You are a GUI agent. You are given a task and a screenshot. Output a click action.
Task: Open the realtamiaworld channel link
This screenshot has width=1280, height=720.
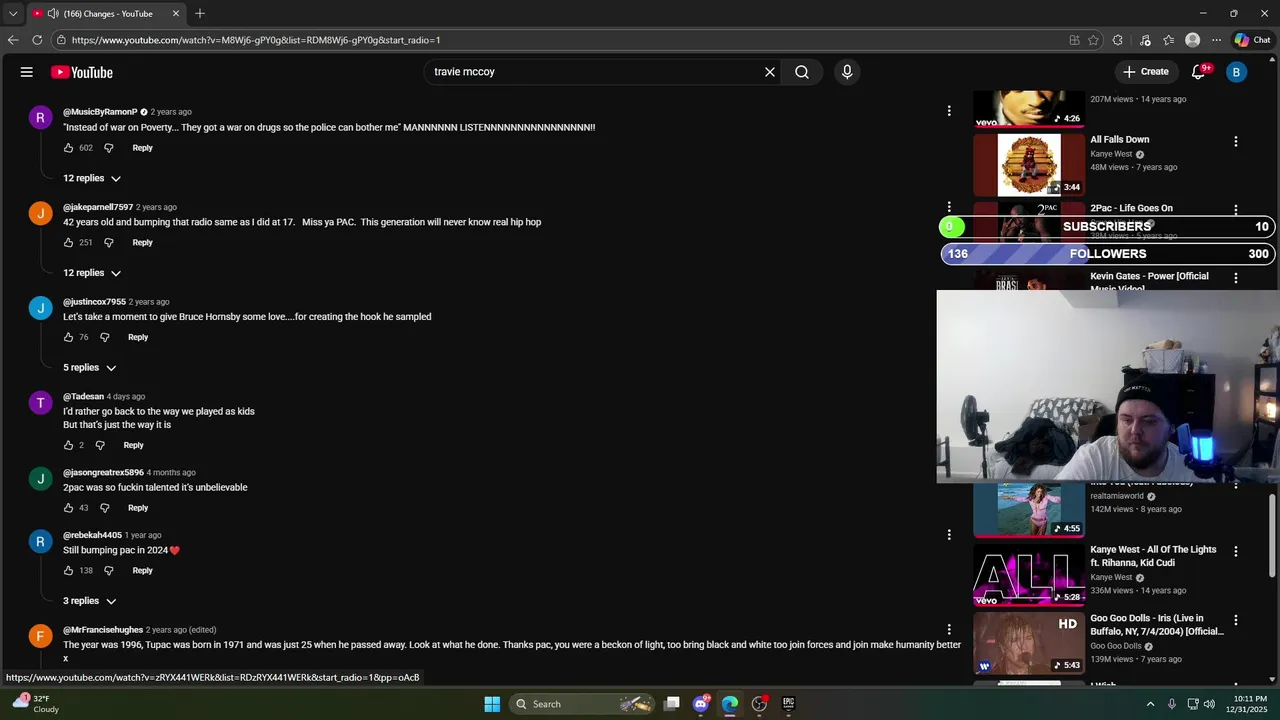1117,496
